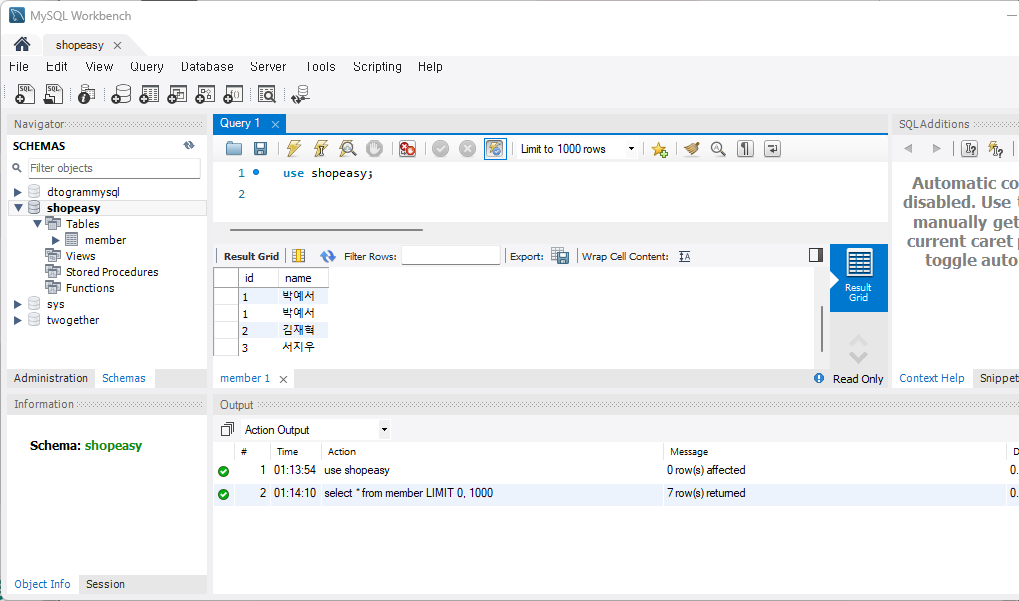Open the Scripting menu

[x=377, y=66]
